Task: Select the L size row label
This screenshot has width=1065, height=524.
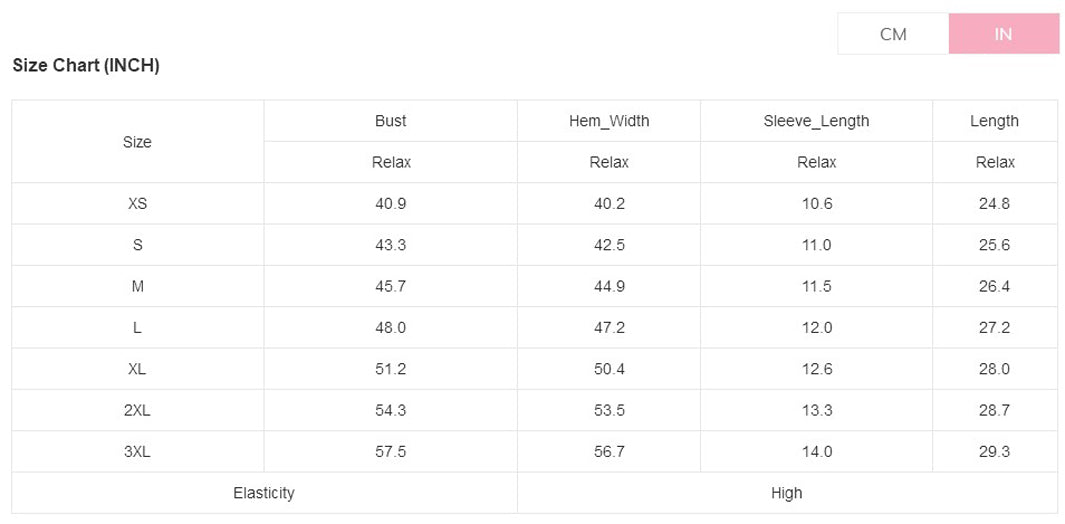Action: (138, 328)
